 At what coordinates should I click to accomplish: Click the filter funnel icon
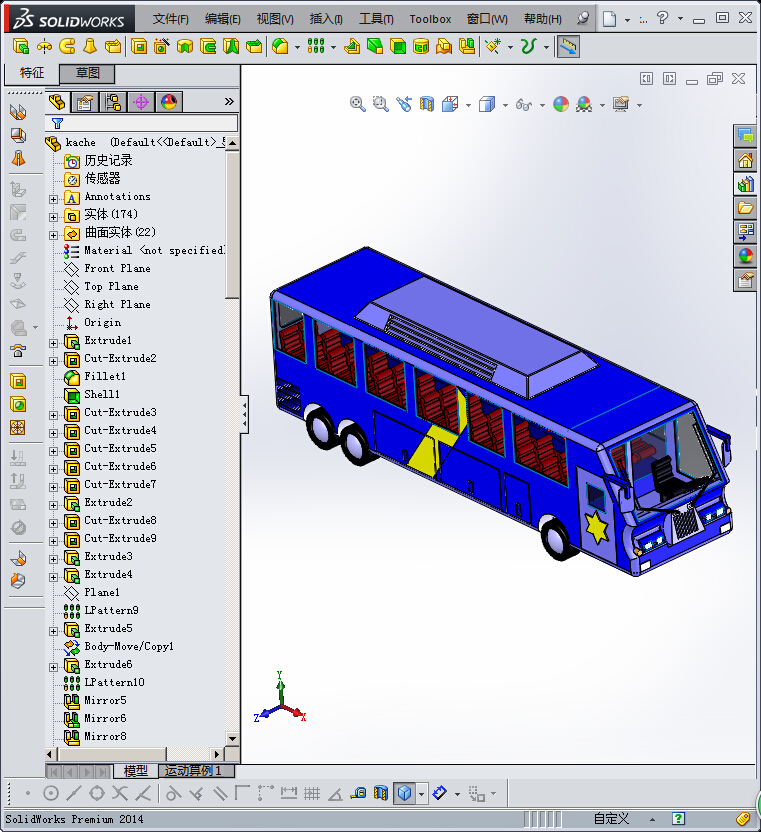(x=57, y=124)
